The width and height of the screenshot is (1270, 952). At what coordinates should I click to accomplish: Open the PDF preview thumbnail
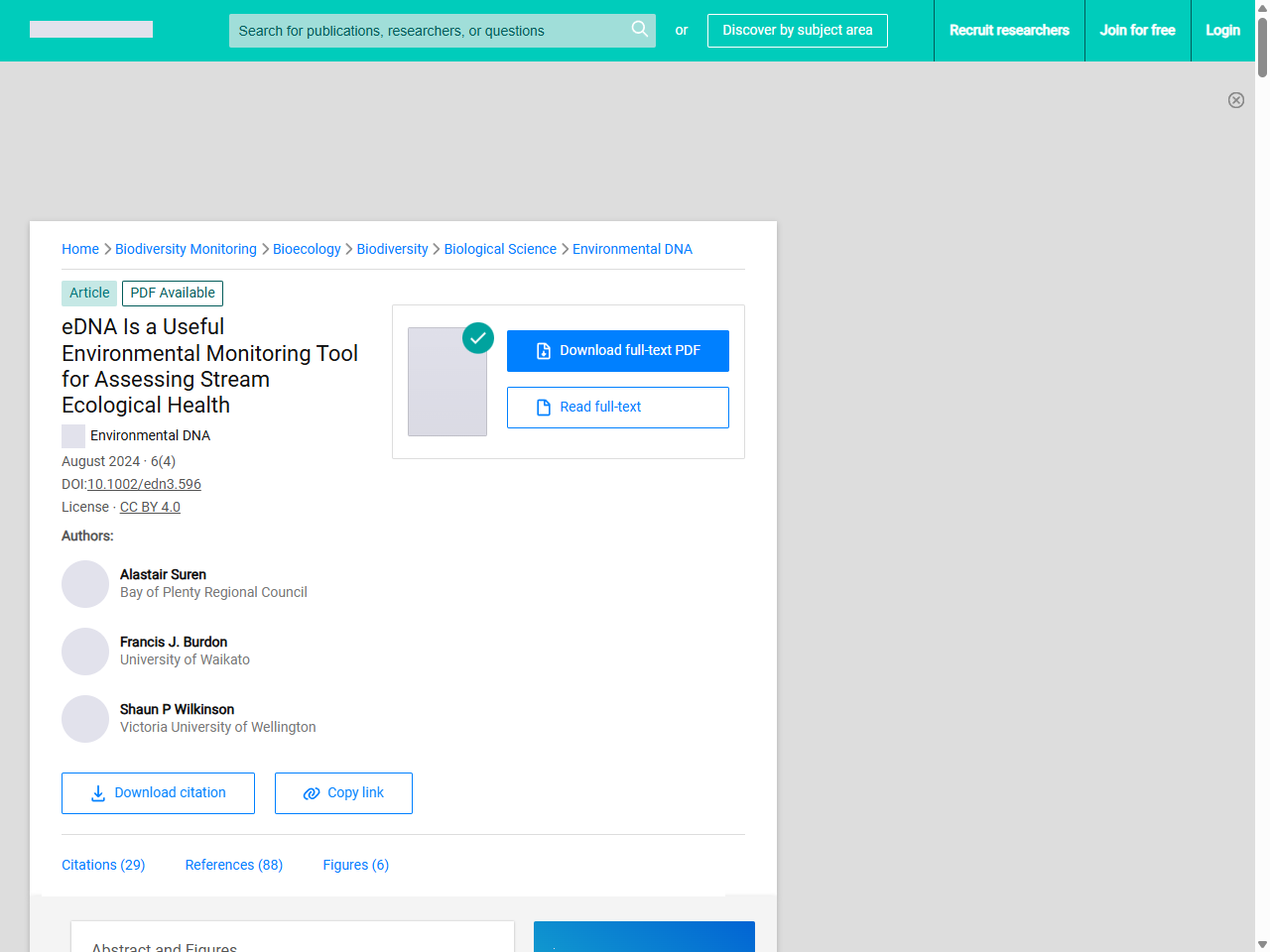pyautogui.click(x=447, y=382)
